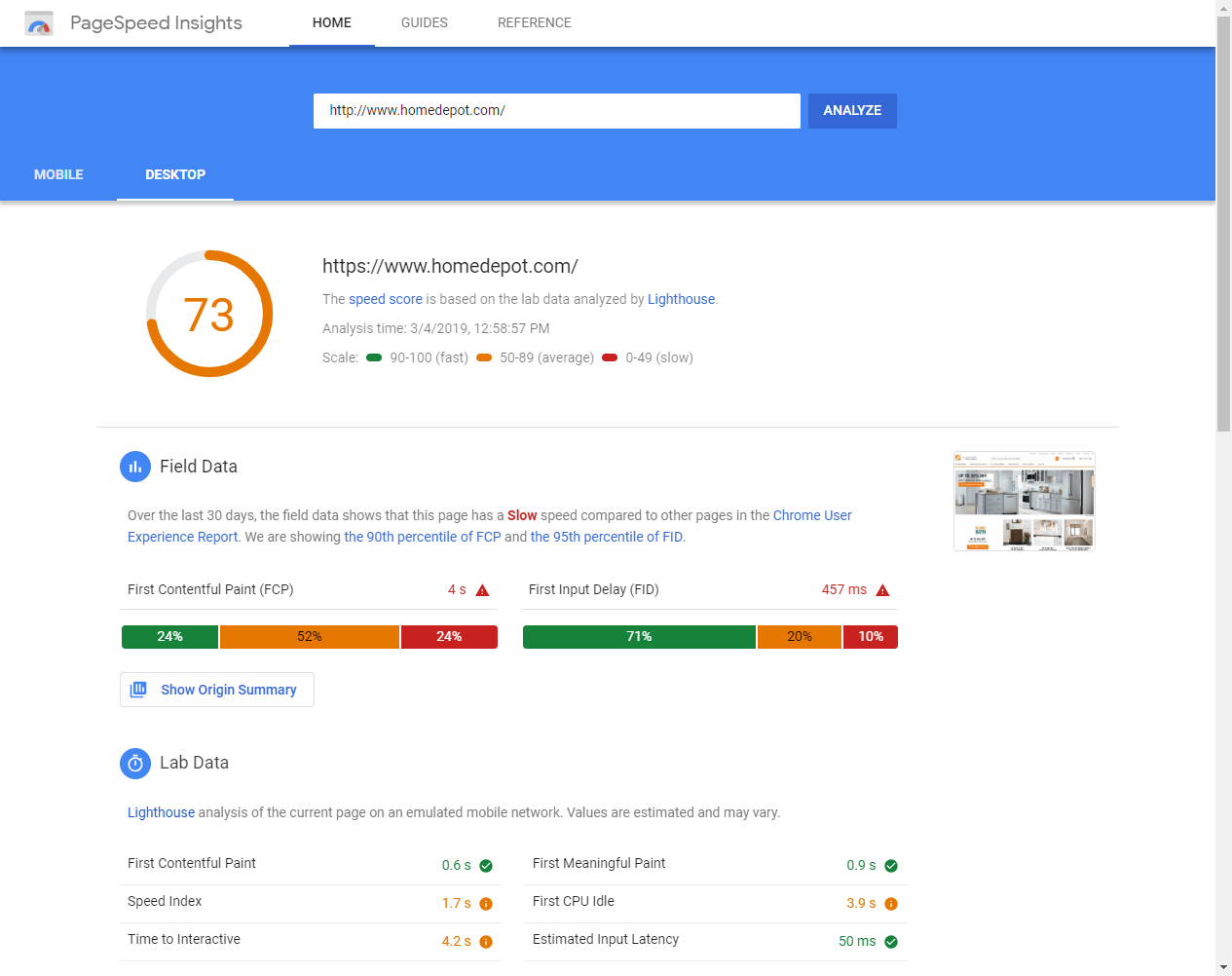Click the Time to Interactive info icon
Viewport: 1232px width, 976px height.
(x=486, y=942)
